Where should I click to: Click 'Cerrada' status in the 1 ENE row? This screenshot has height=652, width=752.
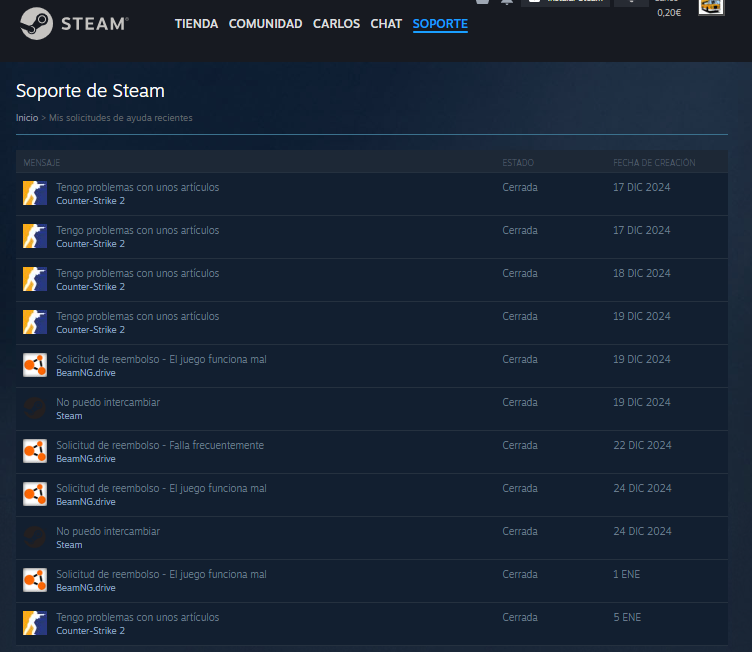tap(520, 574)
